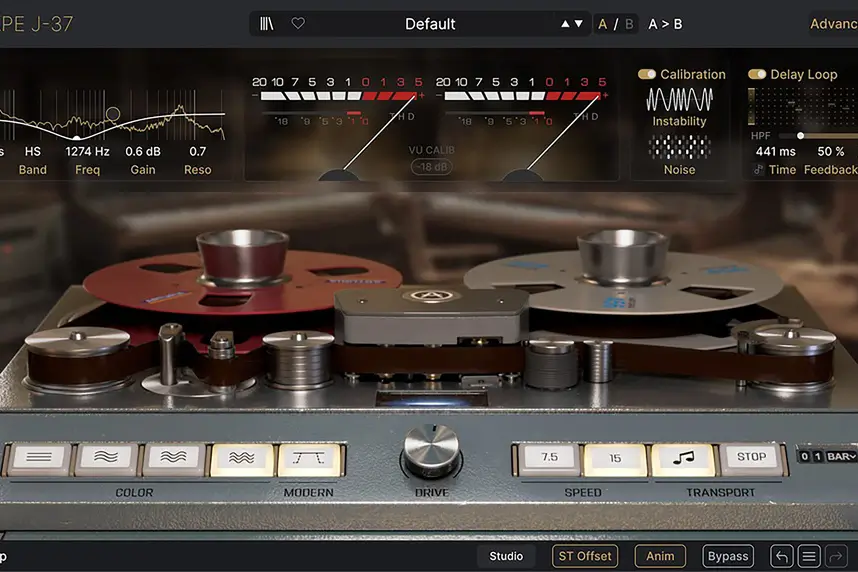This screenshot has height=572, width=858.
Task: Step to next preset with down arrow
Action: point(578,24)
